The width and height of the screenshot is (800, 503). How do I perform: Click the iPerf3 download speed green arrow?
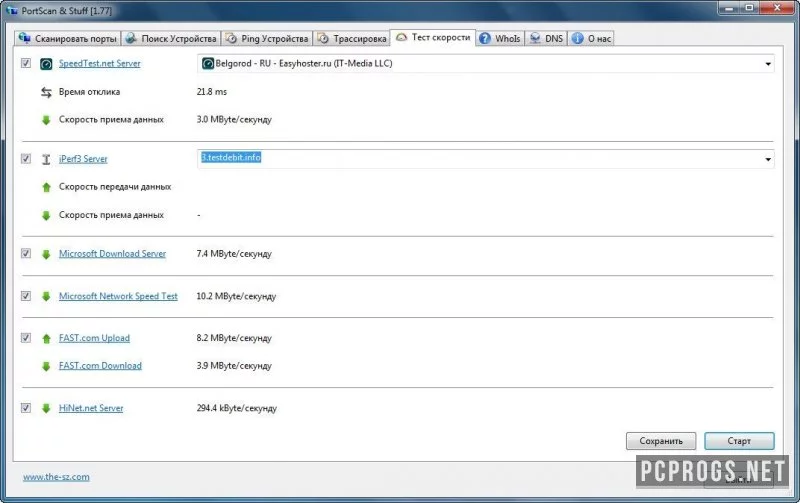pyautogui.click(x=46, y=215)
